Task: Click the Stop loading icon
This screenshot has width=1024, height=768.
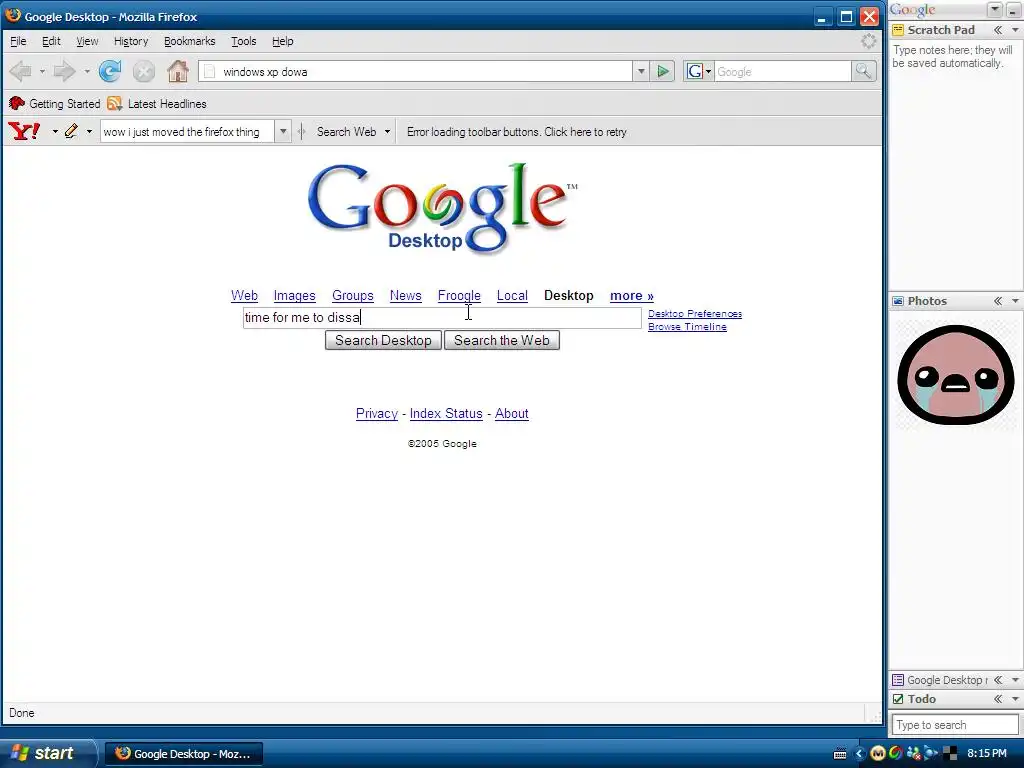Action: coord(144,71)
